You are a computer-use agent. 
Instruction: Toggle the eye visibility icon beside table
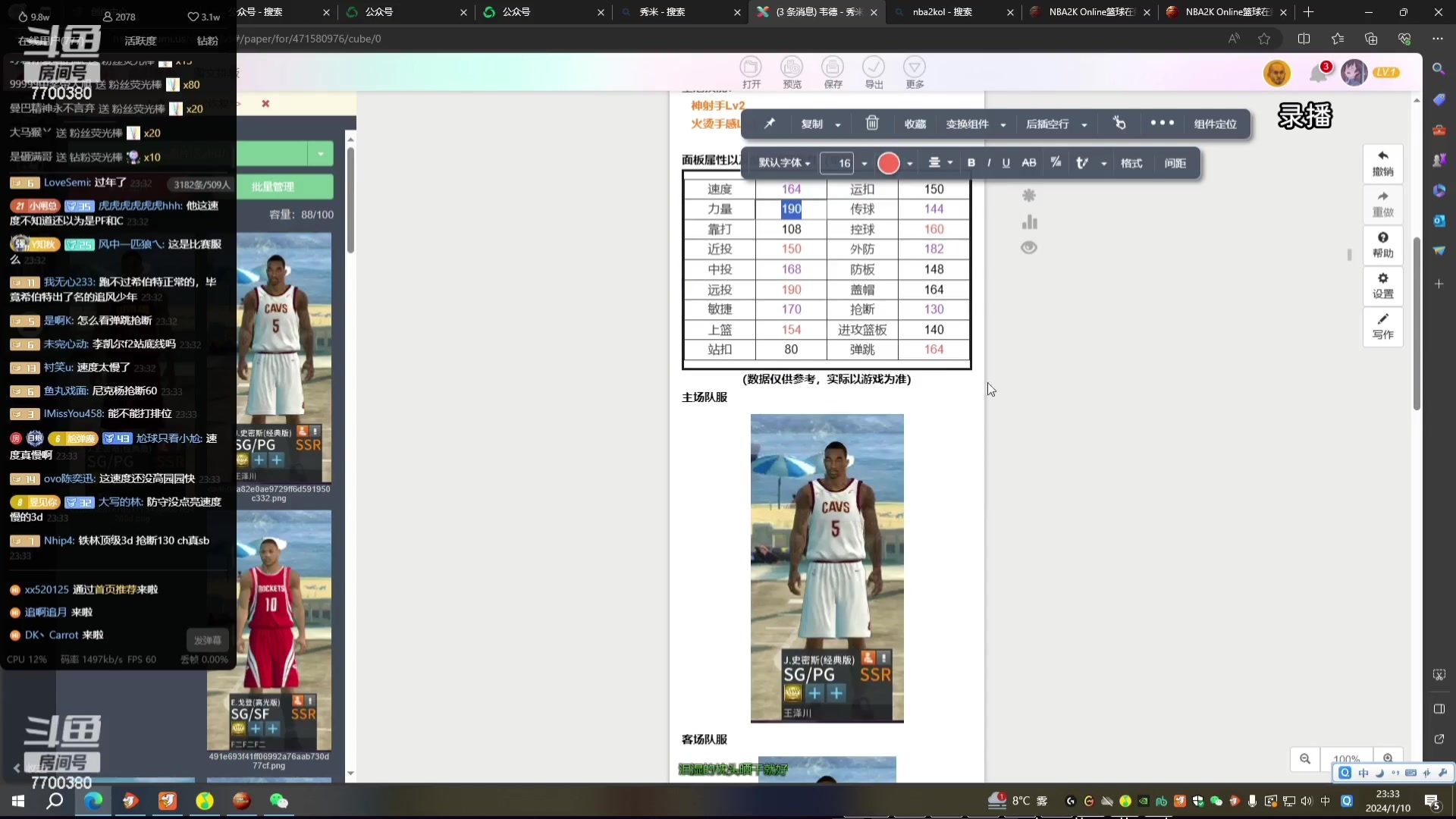[1028, 247]
